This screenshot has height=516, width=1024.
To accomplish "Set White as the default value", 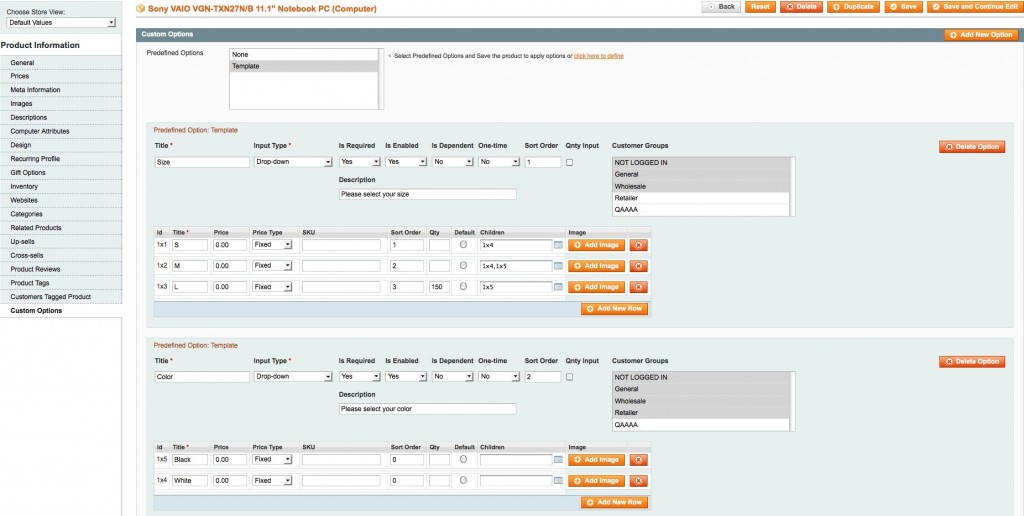I will pos(464,480).
